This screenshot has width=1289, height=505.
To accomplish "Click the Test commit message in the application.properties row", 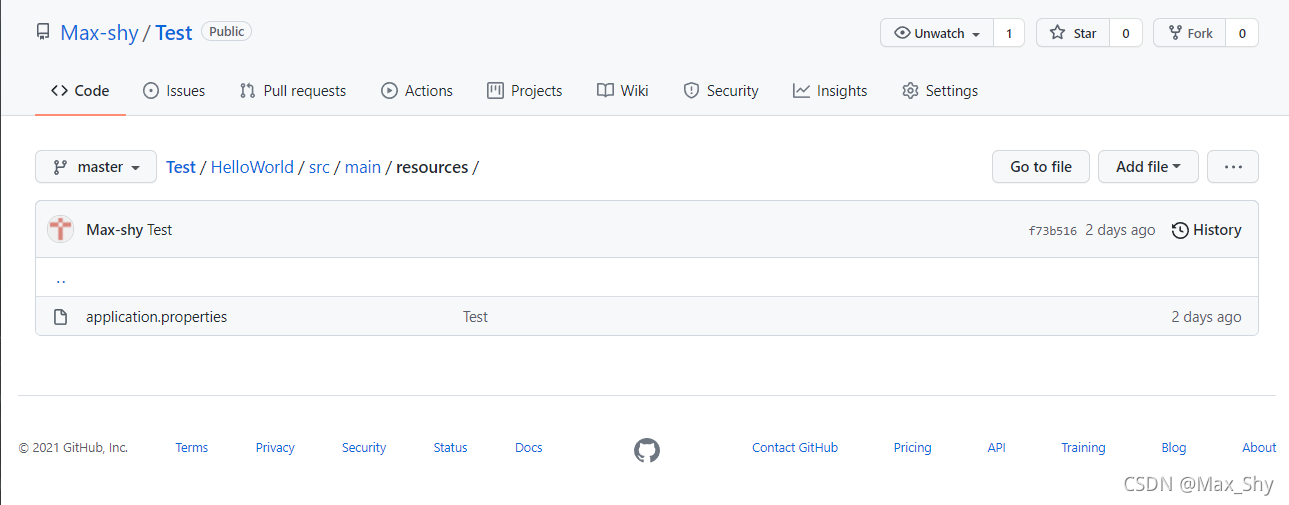I will (475, 317).
